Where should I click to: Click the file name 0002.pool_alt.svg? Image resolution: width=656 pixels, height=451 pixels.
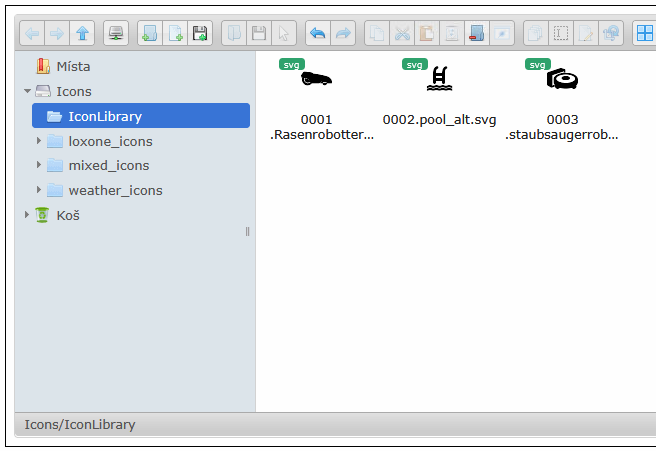tap(439, 120)
